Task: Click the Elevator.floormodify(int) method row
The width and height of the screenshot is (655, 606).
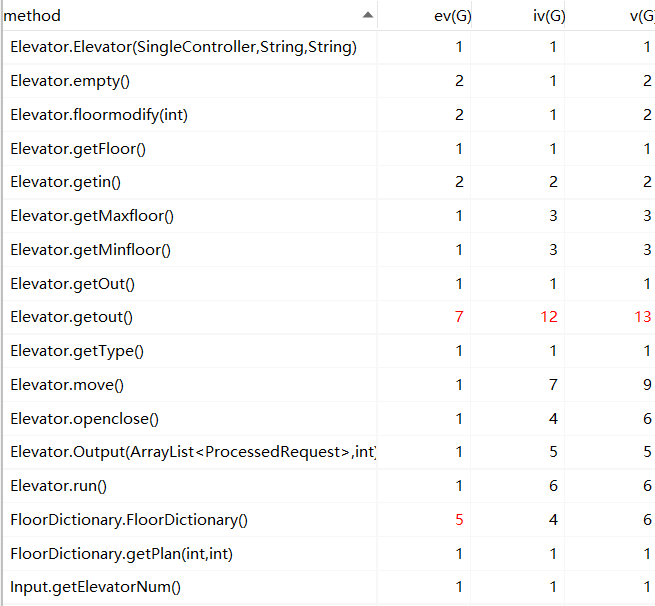Action: click(x=99, y=115)
